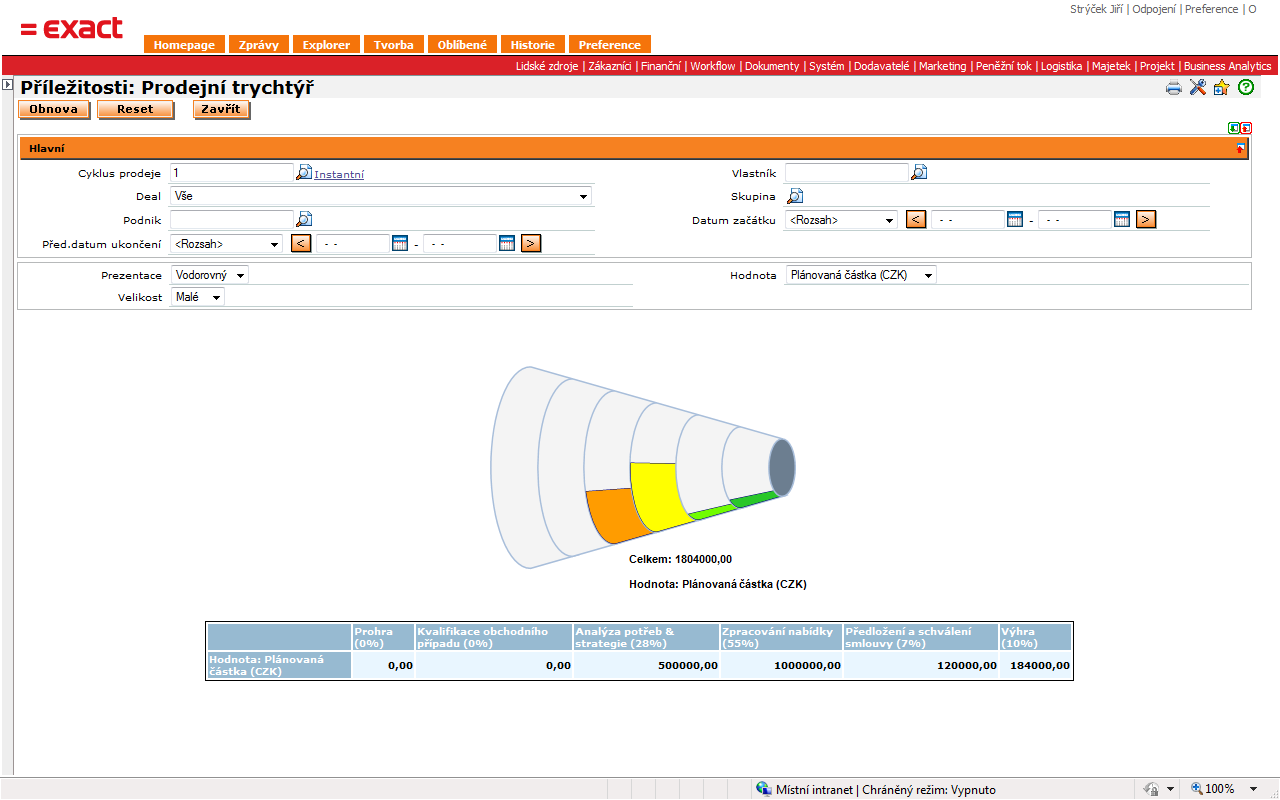The height and width of the screenshot is (800, 1280).
Task: Open the Lidské zdroje menu
Action: [547, 66]
